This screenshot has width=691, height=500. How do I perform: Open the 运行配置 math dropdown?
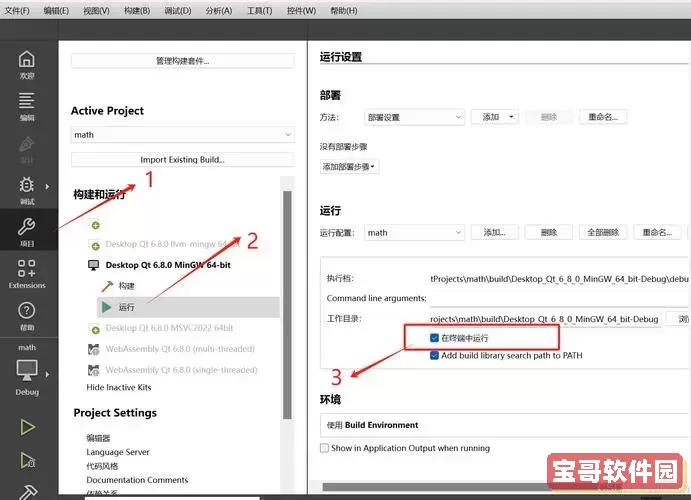pyautogui.click(x=414, y=233)
